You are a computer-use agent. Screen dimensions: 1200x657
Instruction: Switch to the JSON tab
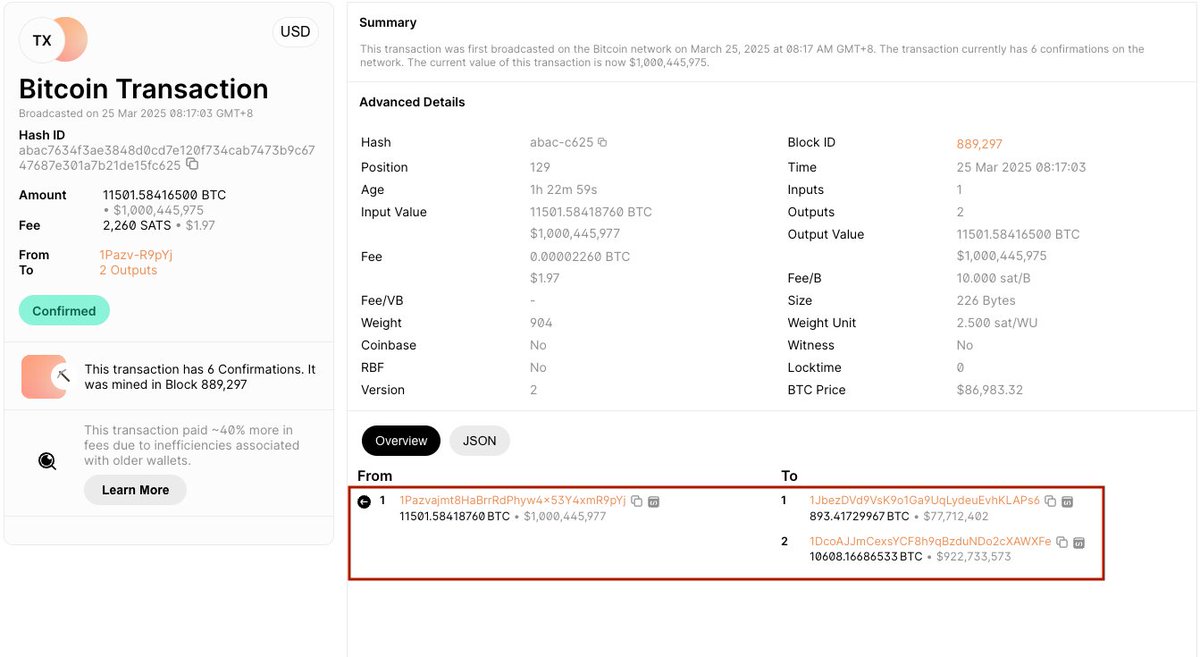pos(479,440)
